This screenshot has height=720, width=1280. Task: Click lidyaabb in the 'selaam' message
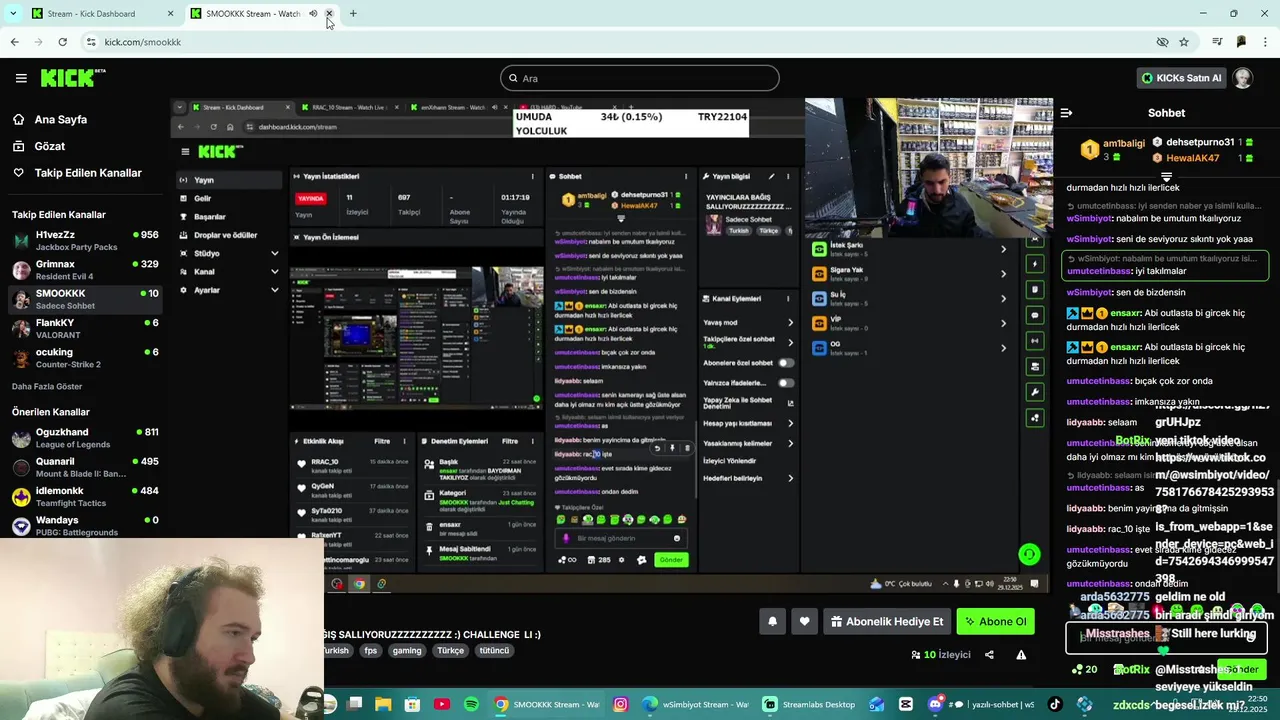(1085, 422)
